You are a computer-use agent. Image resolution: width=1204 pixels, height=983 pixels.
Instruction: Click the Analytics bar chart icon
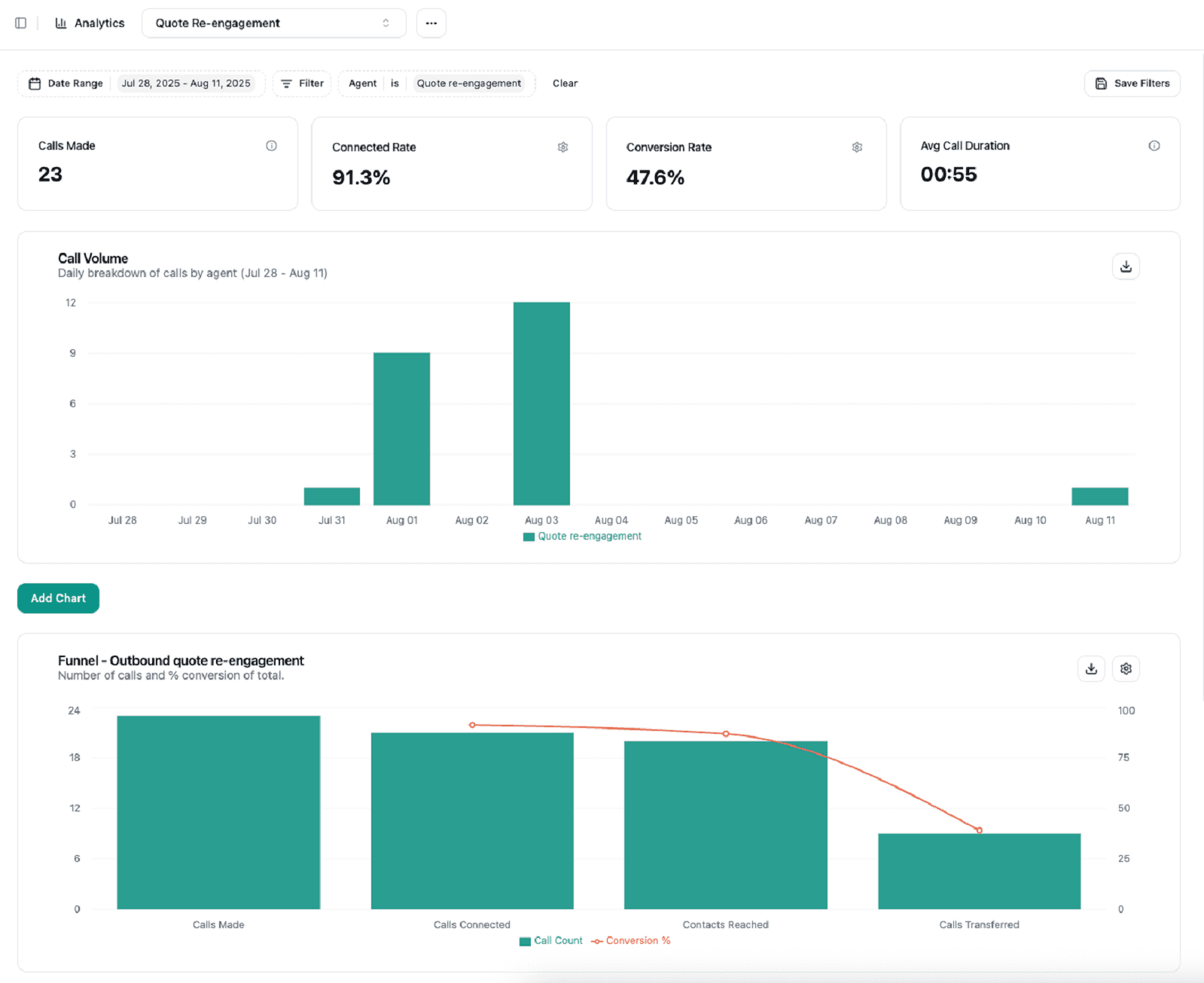61,23
